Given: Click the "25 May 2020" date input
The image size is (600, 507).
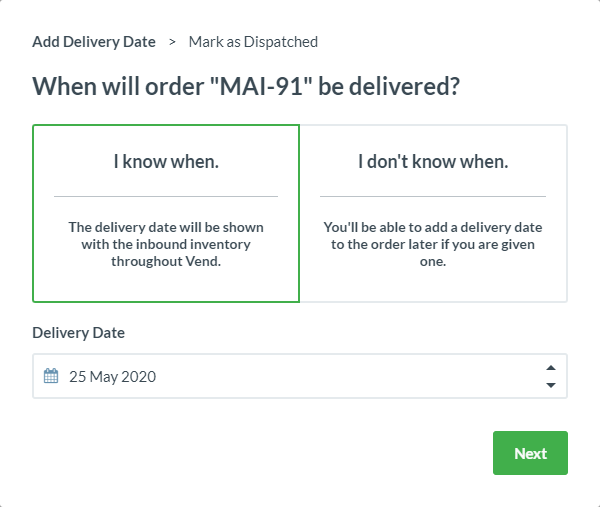Looking at the screenshot, I should [x=300, y=376].
